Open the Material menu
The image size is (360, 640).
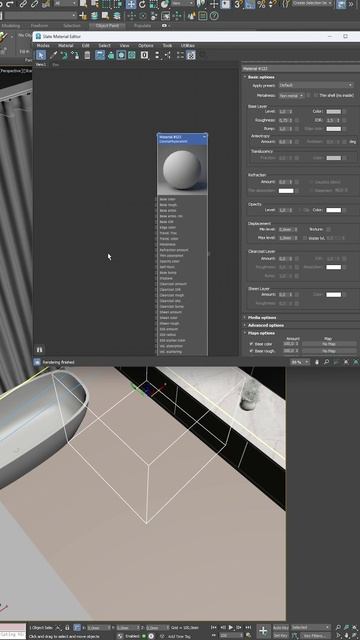point(65,46)
